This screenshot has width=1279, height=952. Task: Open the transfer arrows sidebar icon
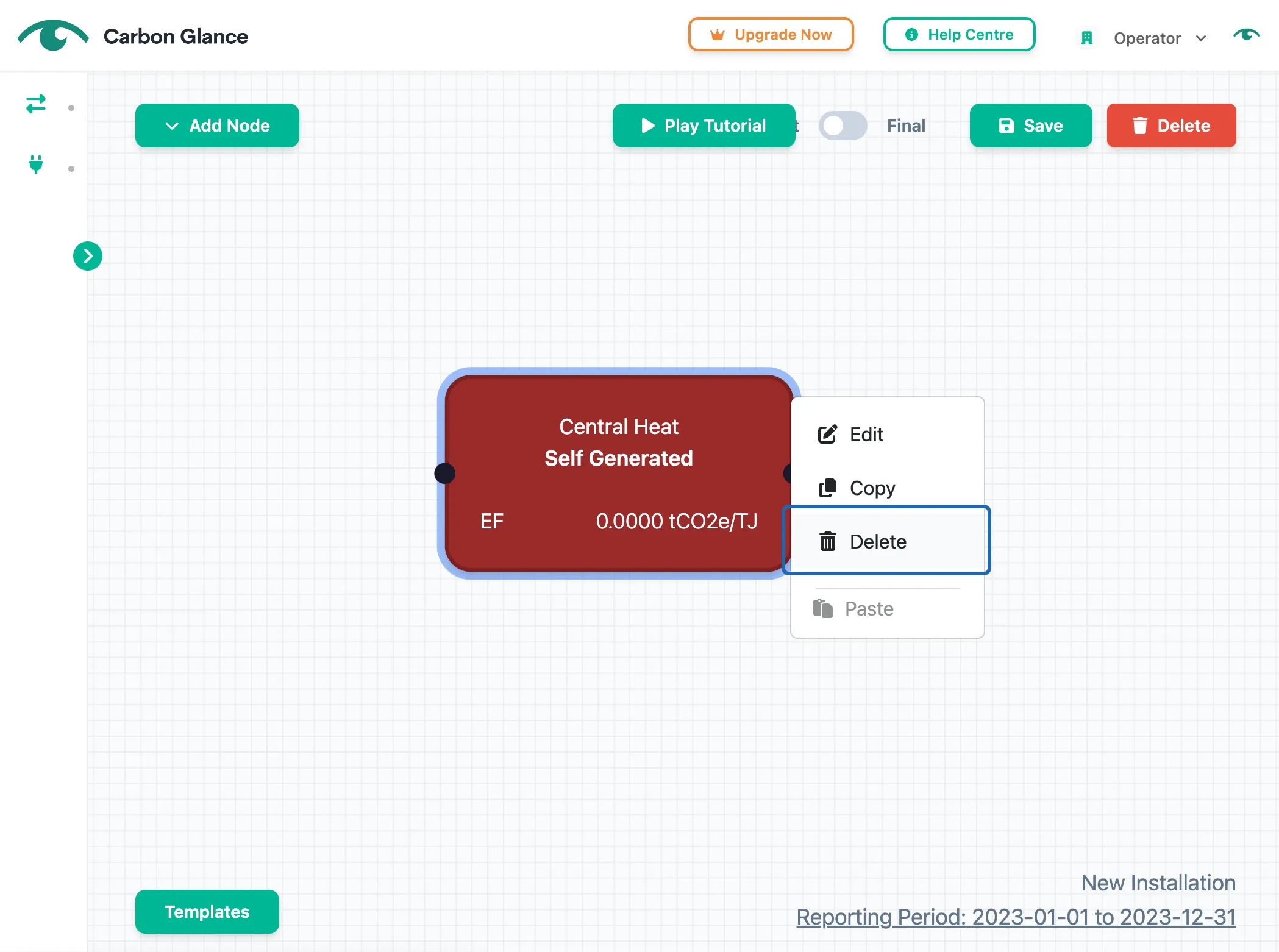36,104
